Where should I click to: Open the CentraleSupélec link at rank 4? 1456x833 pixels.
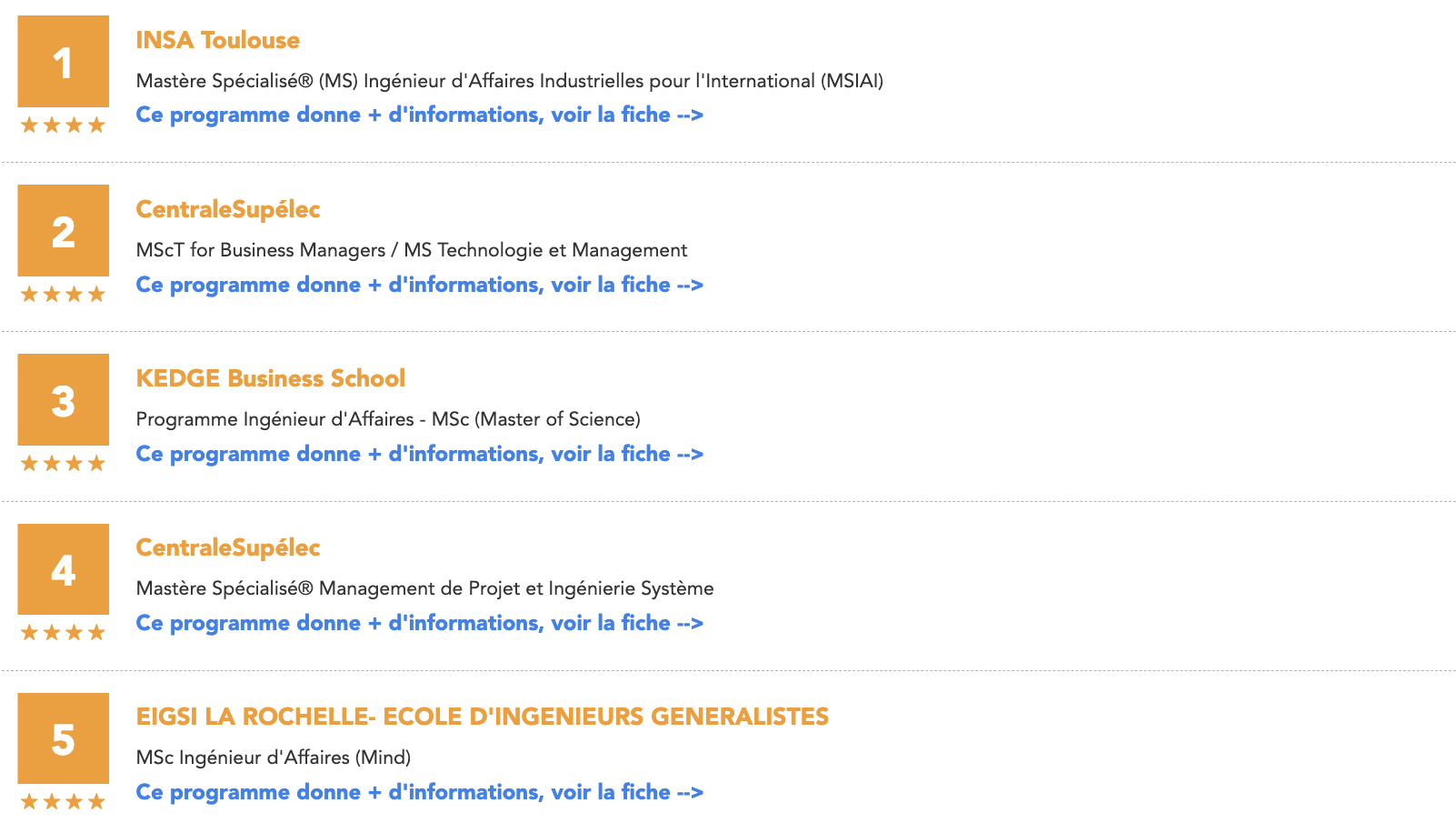pyautogui.click(x=227, y=547)
